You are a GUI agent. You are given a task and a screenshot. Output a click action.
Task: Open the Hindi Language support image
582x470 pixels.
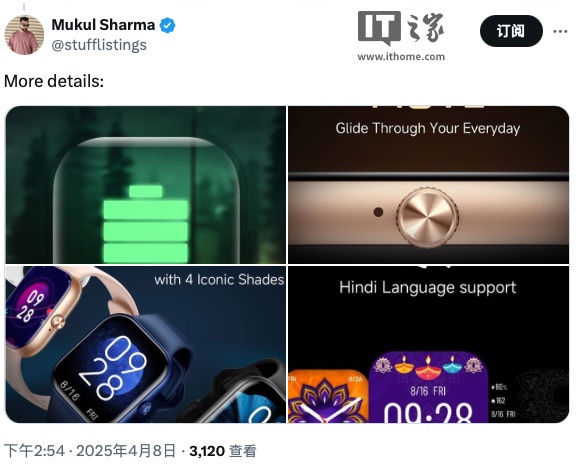pos(428,344)
